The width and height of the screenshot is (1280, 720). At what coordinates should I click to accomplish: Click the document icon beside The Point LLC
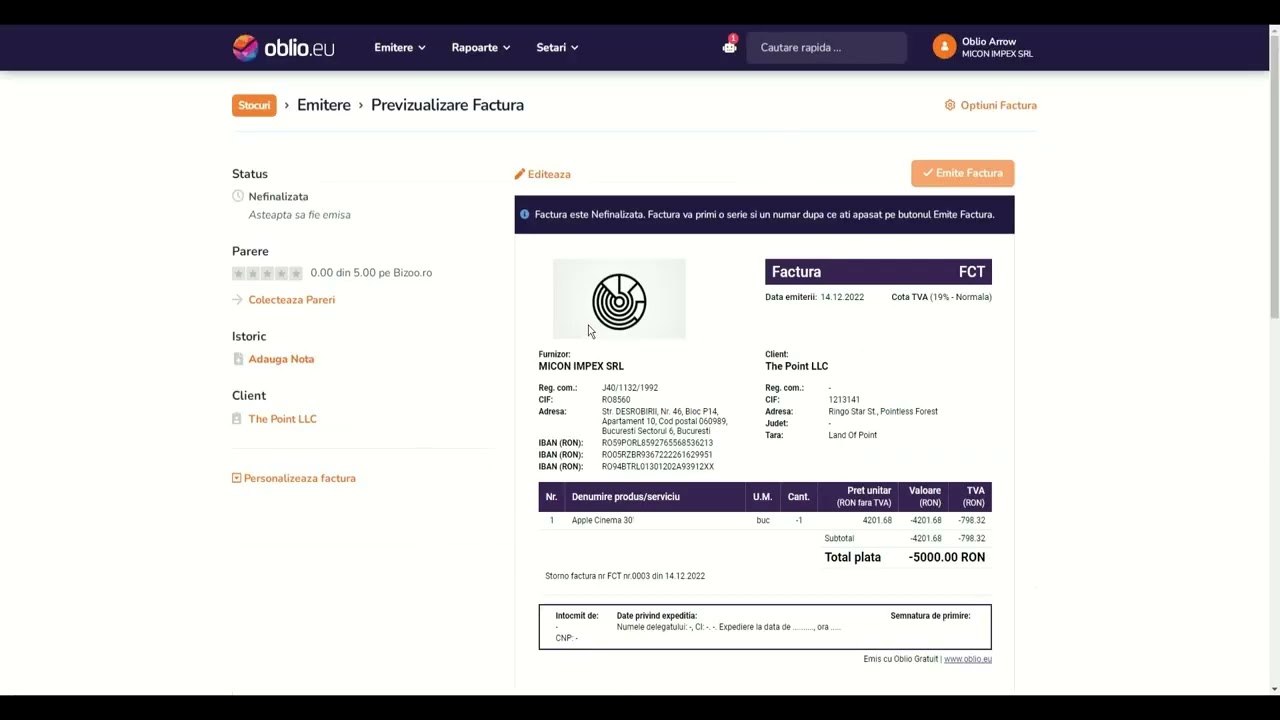[238, 419]
